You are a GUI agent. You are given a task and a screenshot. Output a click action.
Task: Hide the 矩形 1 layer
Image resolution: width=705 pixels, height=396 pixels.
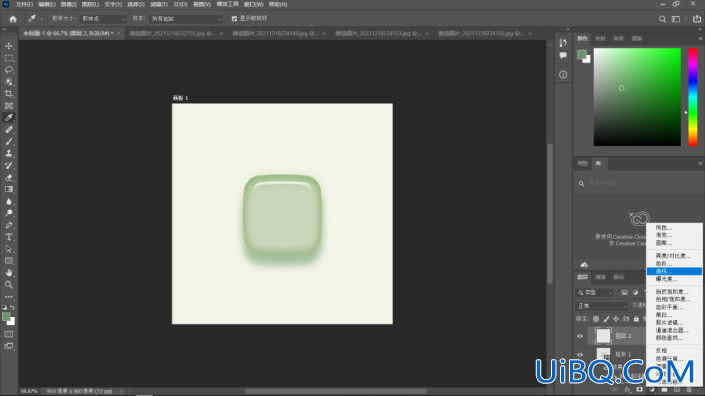click(x=580, y=355)
